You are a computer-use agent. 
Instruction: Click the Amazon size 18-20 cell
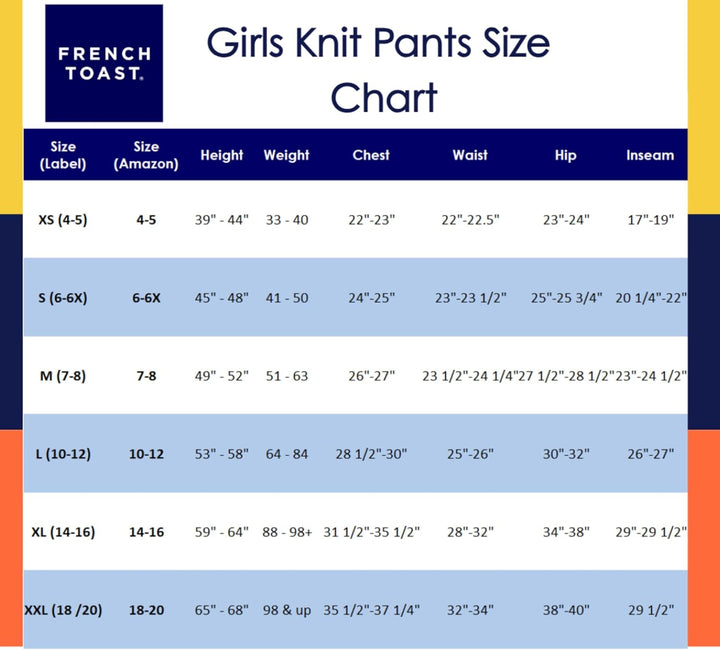(x=146, y=609)
